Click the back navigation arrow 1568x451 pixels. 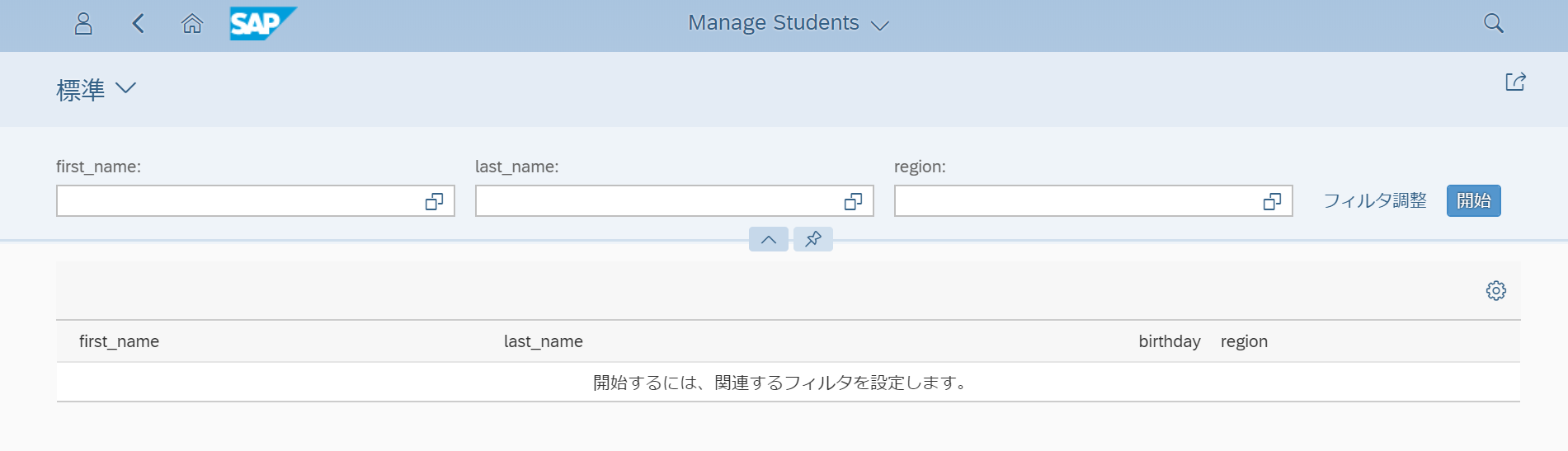click(x=138, y=24)
